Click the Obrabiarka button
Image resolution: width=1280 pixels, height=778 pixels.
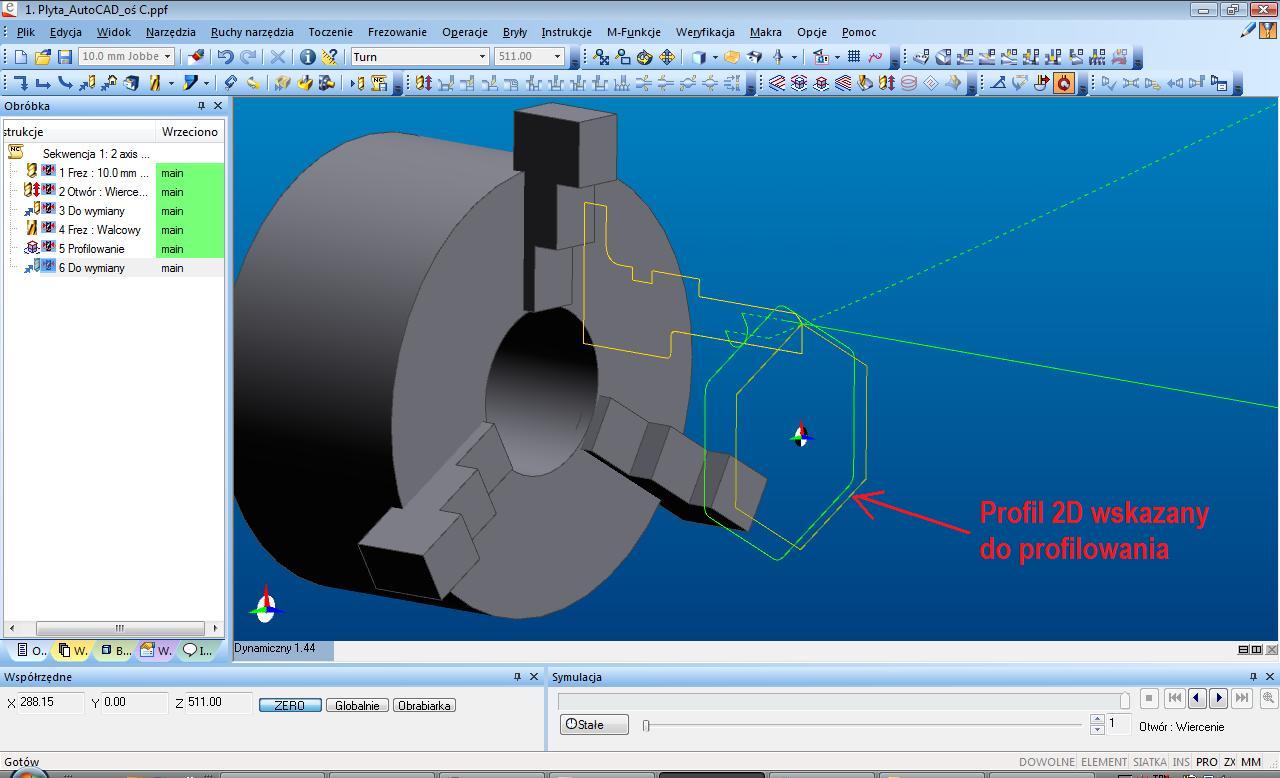click(x=425, y=705)
